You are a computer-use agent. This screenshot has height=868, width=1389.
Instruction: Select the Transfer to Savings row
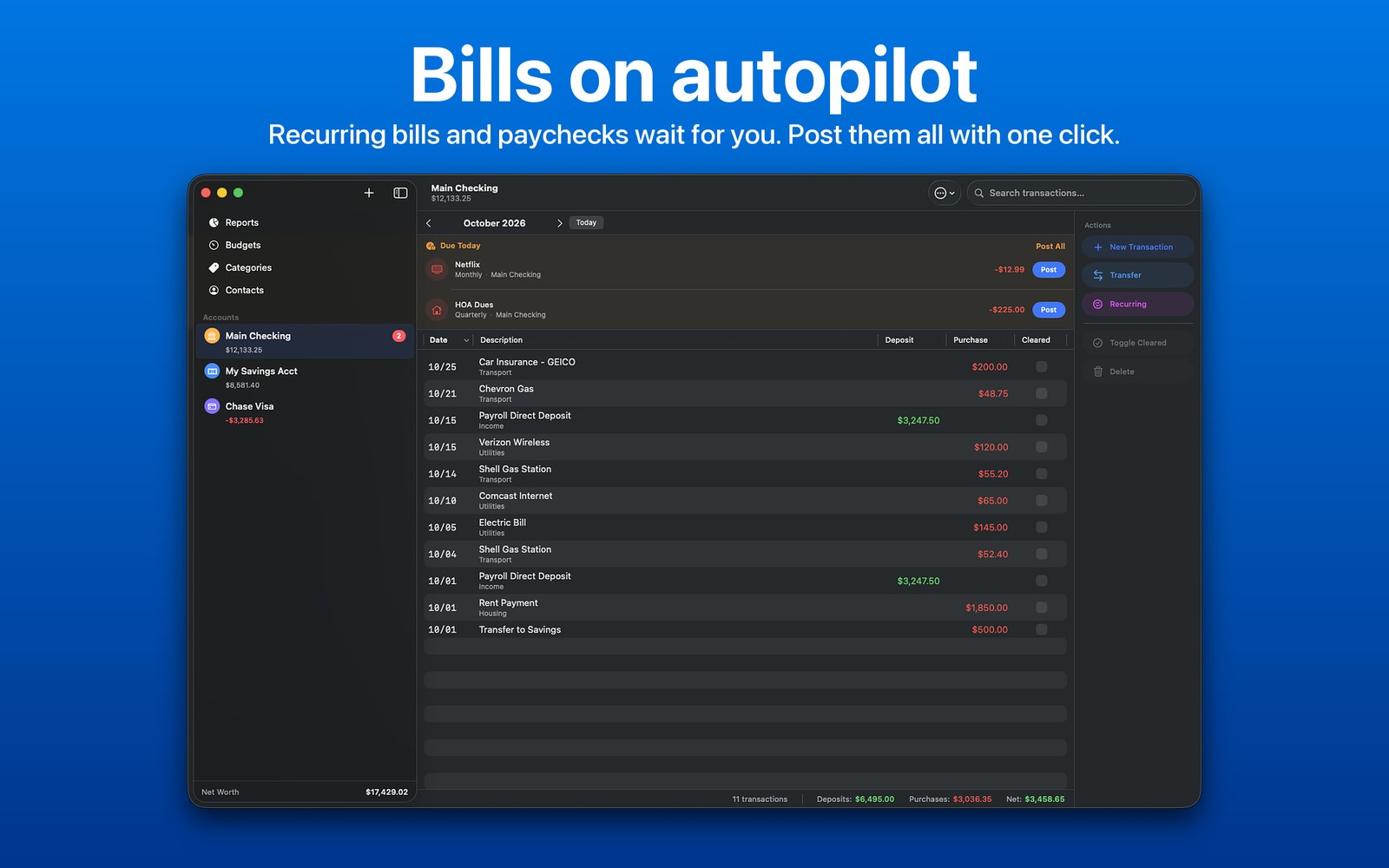coord(745,630)
